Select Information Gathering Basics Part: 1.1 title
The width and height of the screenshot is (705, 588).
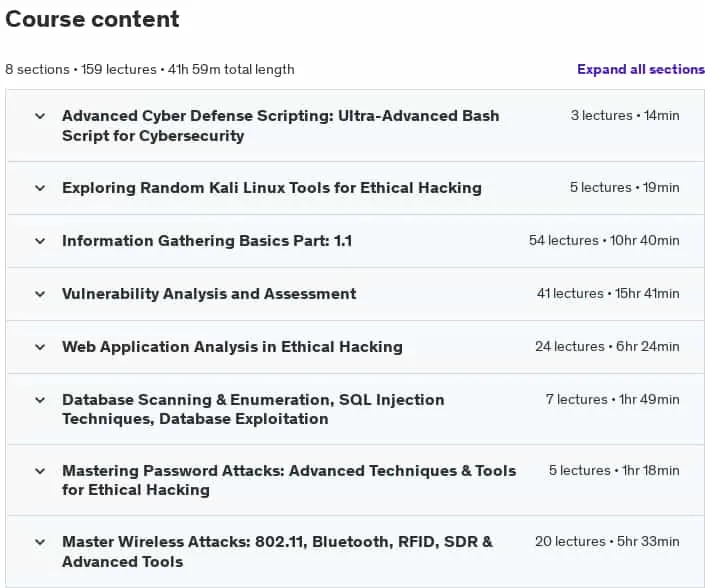pyautogui.click(x=207, y=241)
